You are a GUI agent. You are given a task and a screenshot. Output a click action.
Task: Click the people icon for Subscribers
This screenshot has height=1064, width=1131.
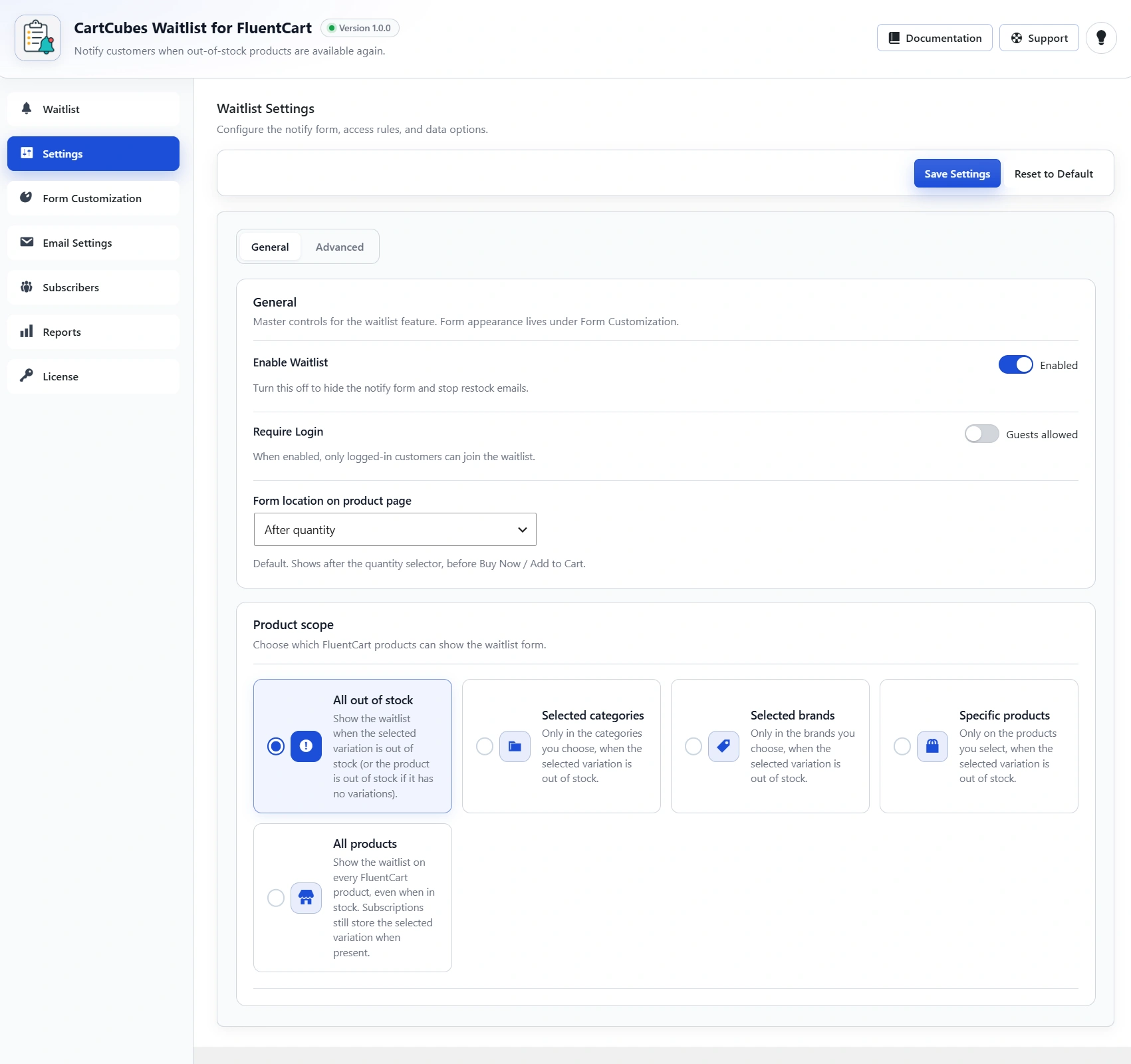pyautogui.click(x=27, y=287)
